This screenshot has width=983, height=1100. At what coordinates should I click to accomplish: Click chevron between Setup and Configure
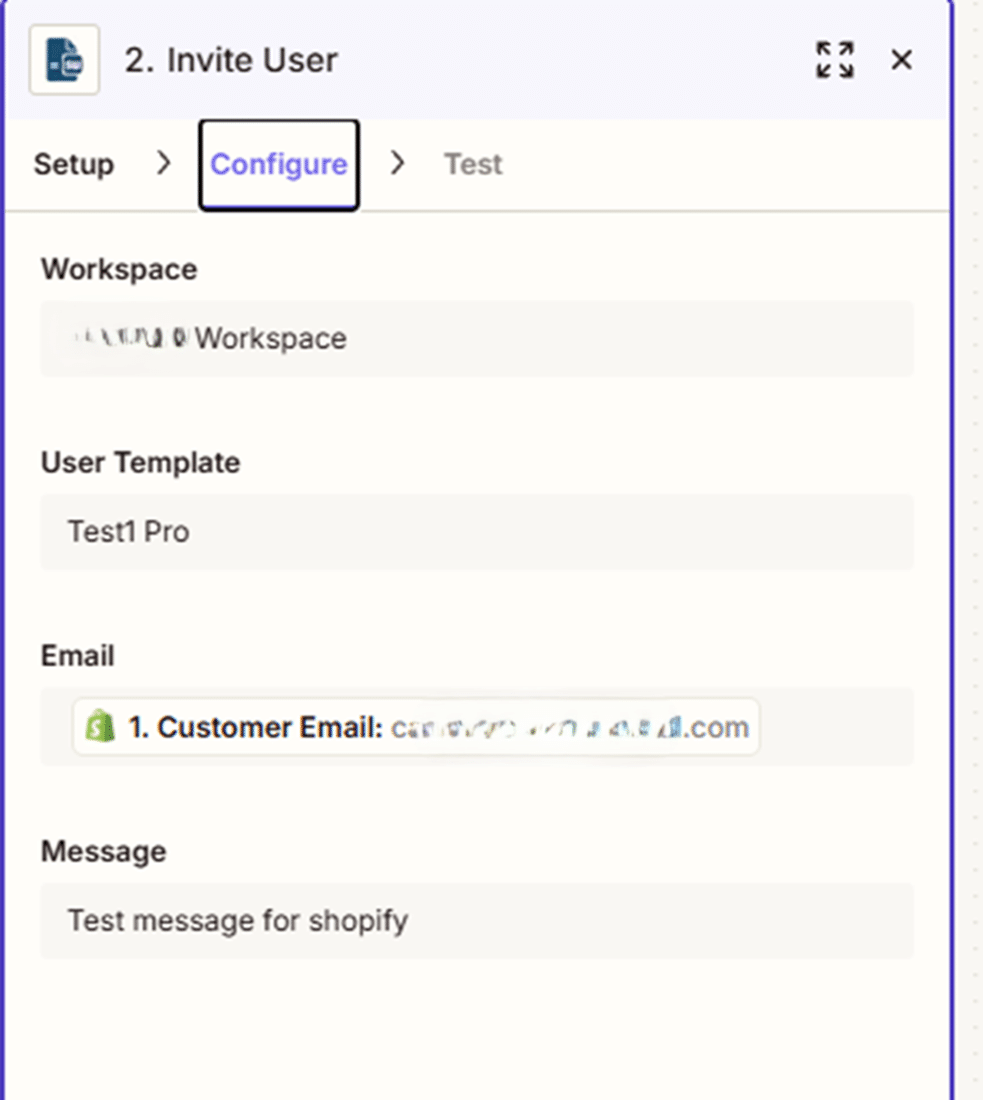[164, 163]
